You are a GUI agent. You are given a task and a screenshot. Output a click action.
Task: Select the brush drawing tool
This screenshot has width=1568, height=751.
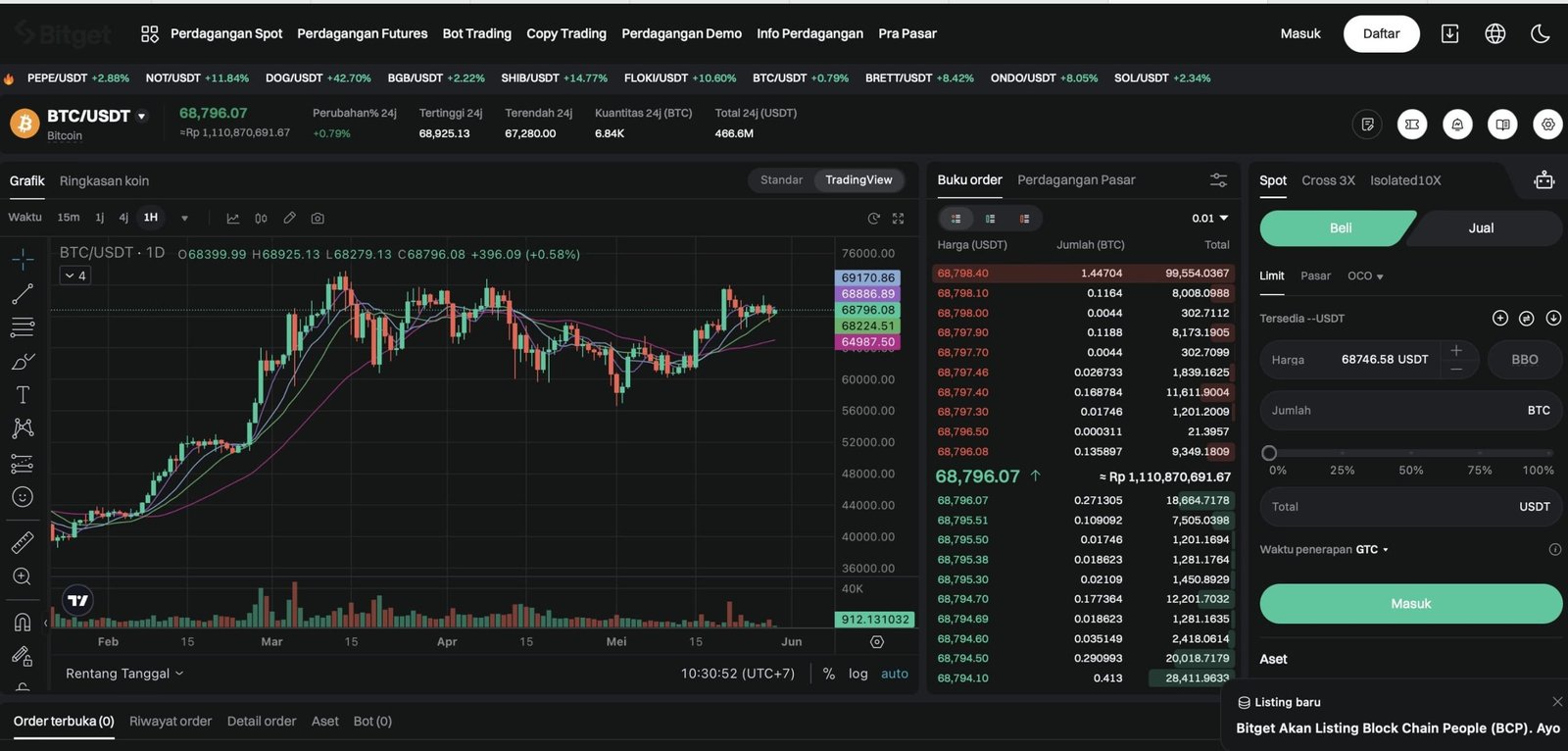(x=23, y=362)
